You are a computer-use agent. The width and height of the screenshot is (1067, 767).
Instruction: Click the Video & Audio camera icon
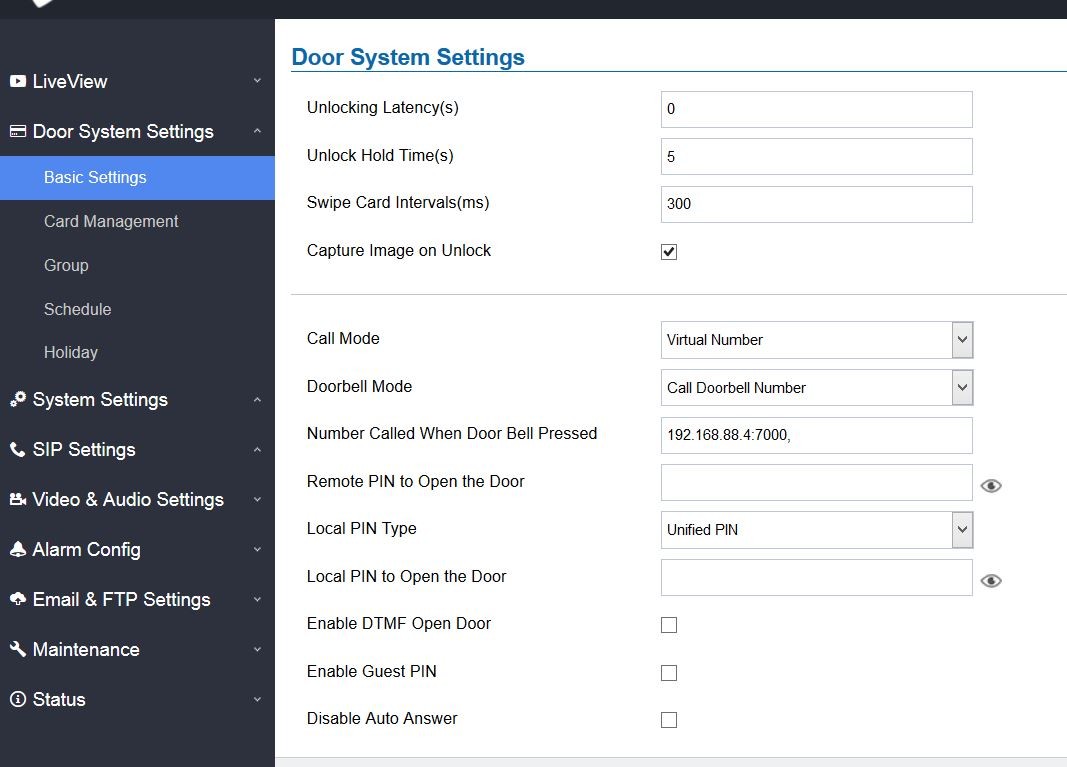[x=18, y=499]
